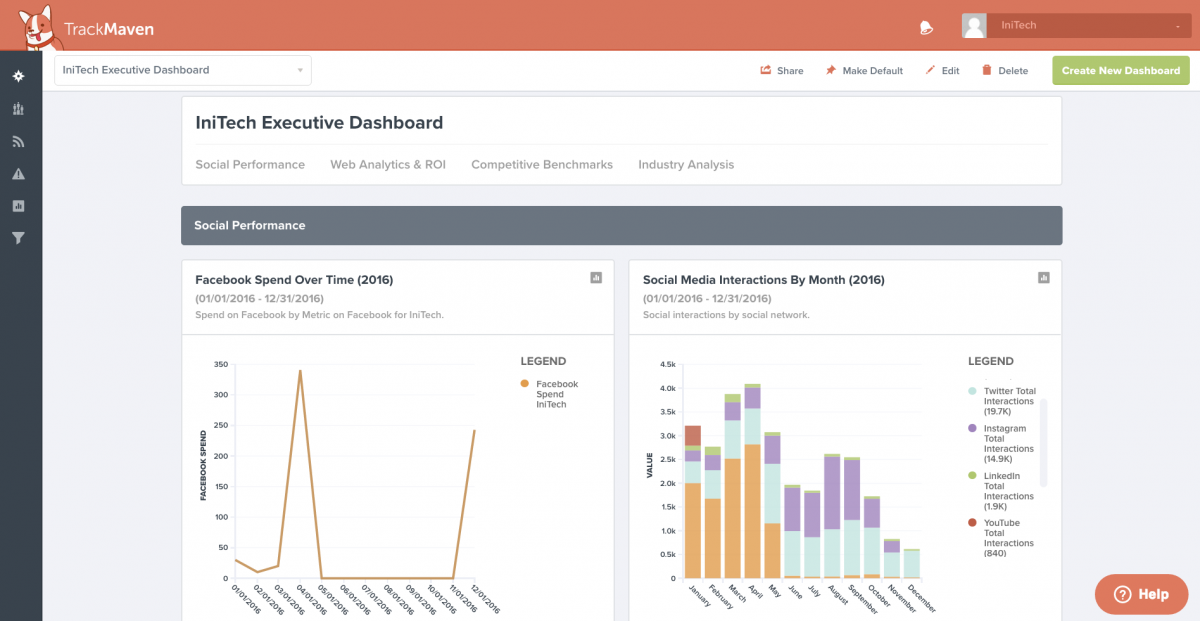Image resolution: width=1200 pixels, height=621 pixels.
Task: Click the Create New Dashboard button
Action: (1120, 70)
